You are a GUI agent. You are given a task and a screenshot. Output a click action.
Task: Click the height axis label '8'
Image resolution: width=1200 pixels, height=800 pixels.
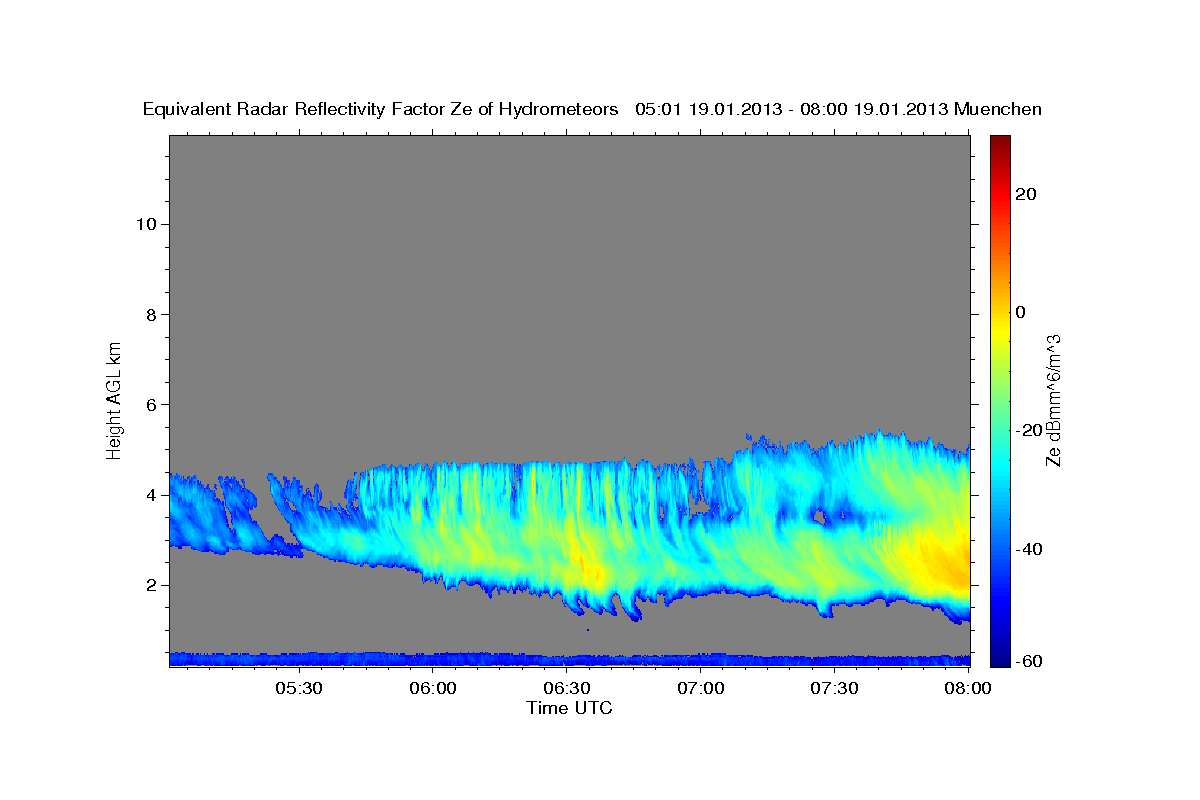[x=151, y=314]
